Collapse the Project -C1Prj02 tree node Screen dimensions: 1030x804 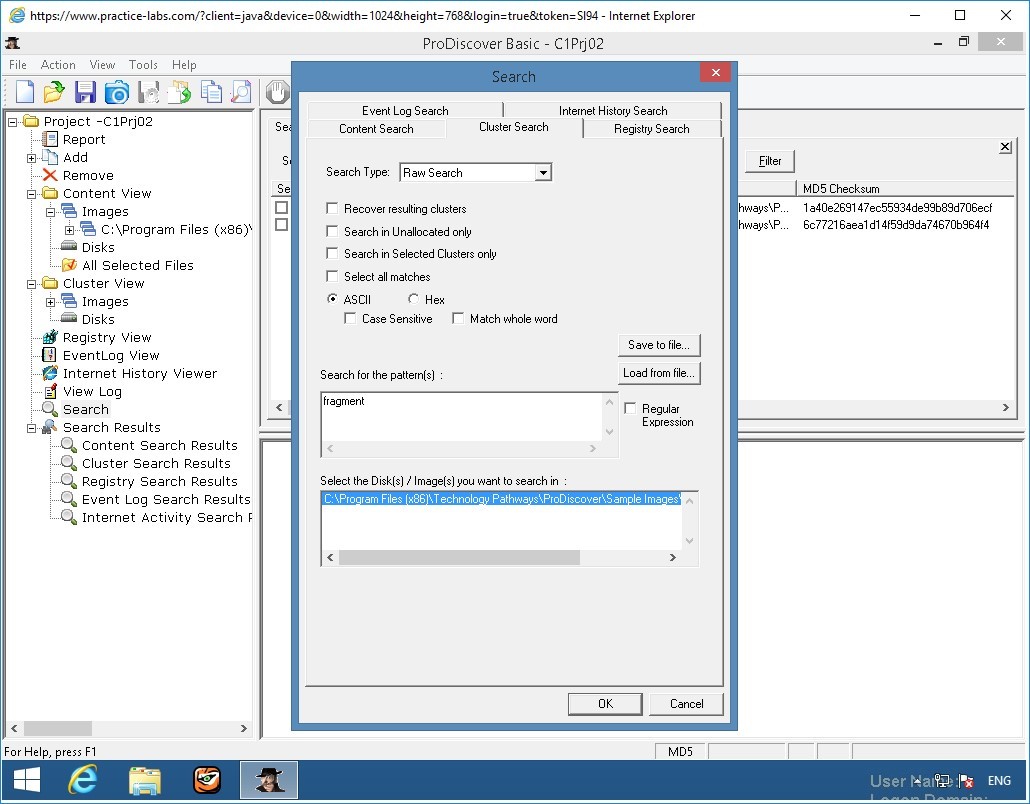[12, 122]
